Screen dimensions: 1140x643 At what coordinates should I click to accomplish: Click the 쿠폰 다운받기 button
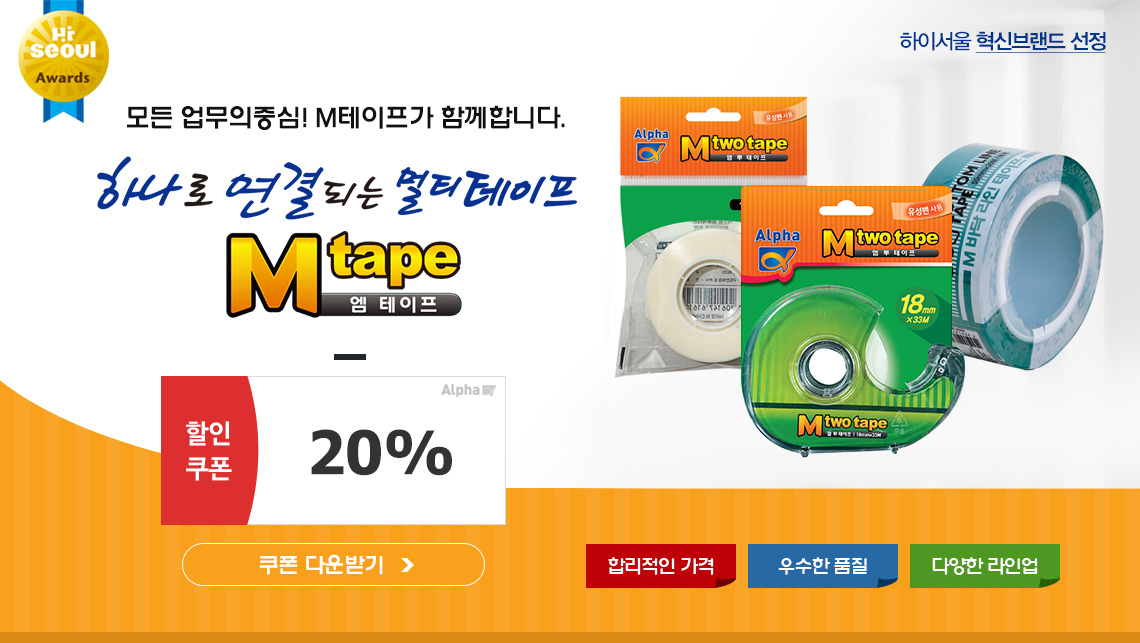333,564
